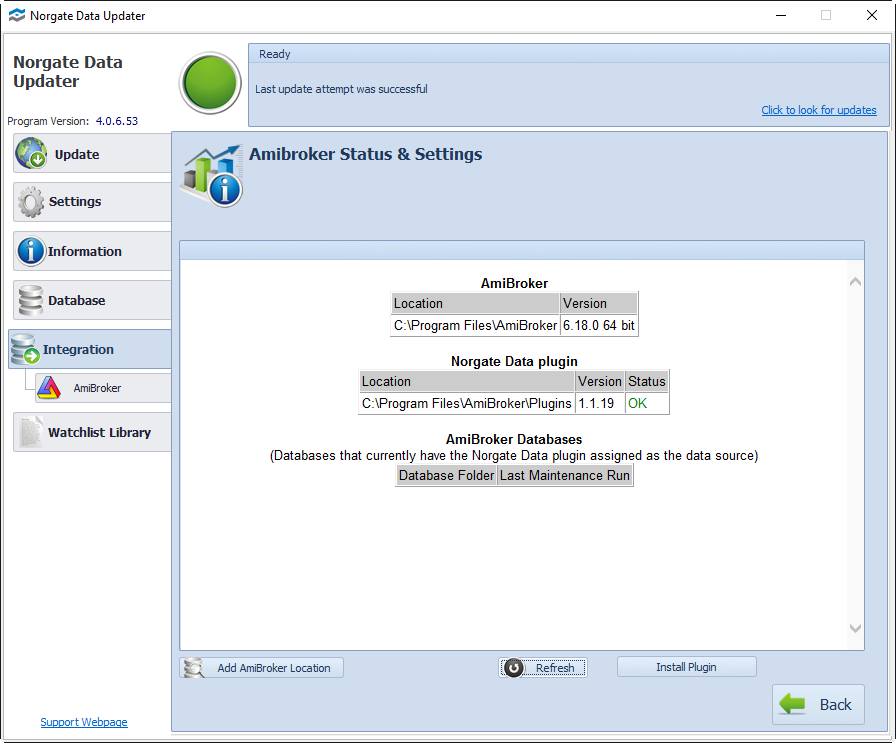
Task: Minimize the Norgate Data Updater window
Action: 781,15
